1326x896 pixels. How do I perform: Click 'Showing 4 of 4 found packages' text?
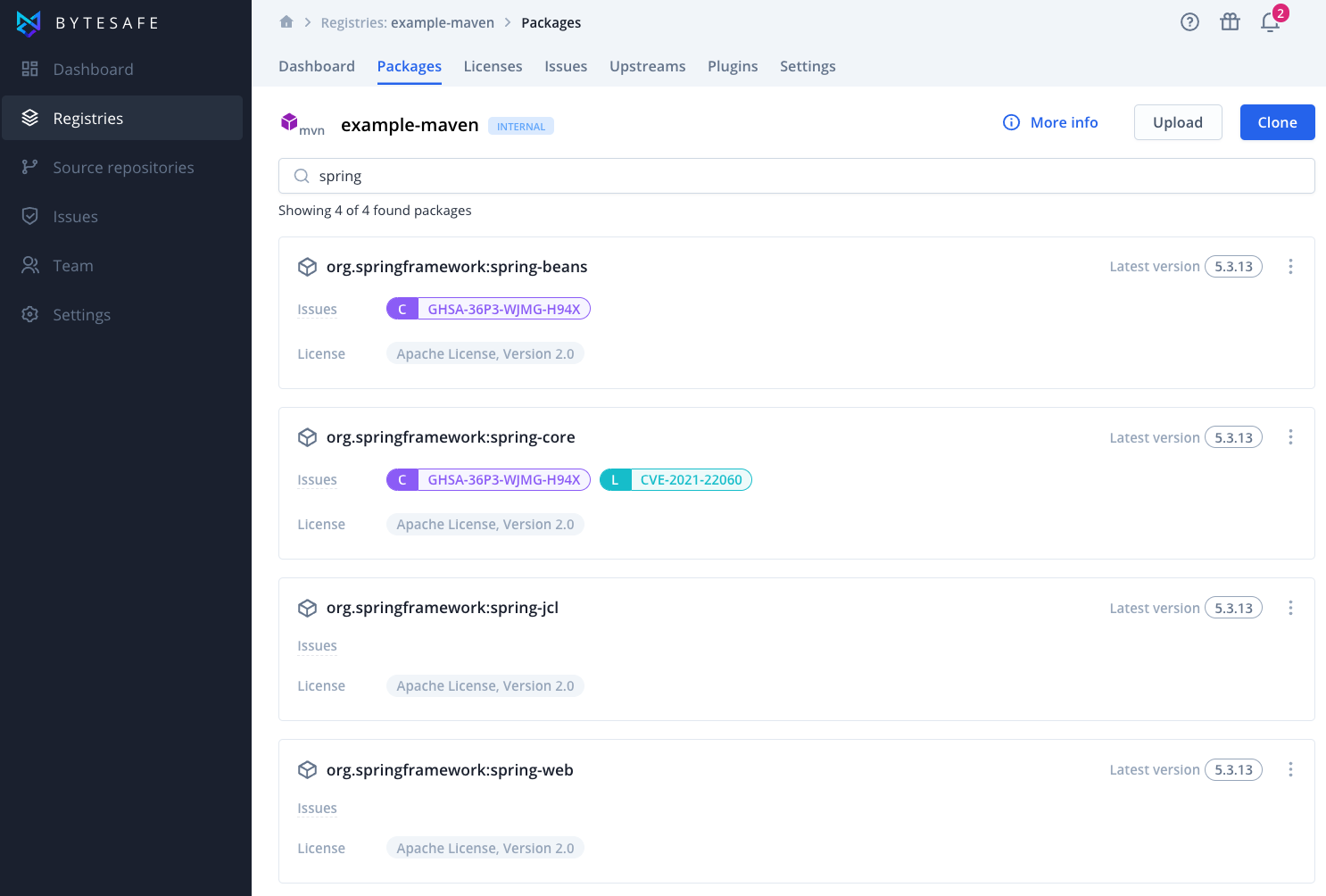coord(375,211)
